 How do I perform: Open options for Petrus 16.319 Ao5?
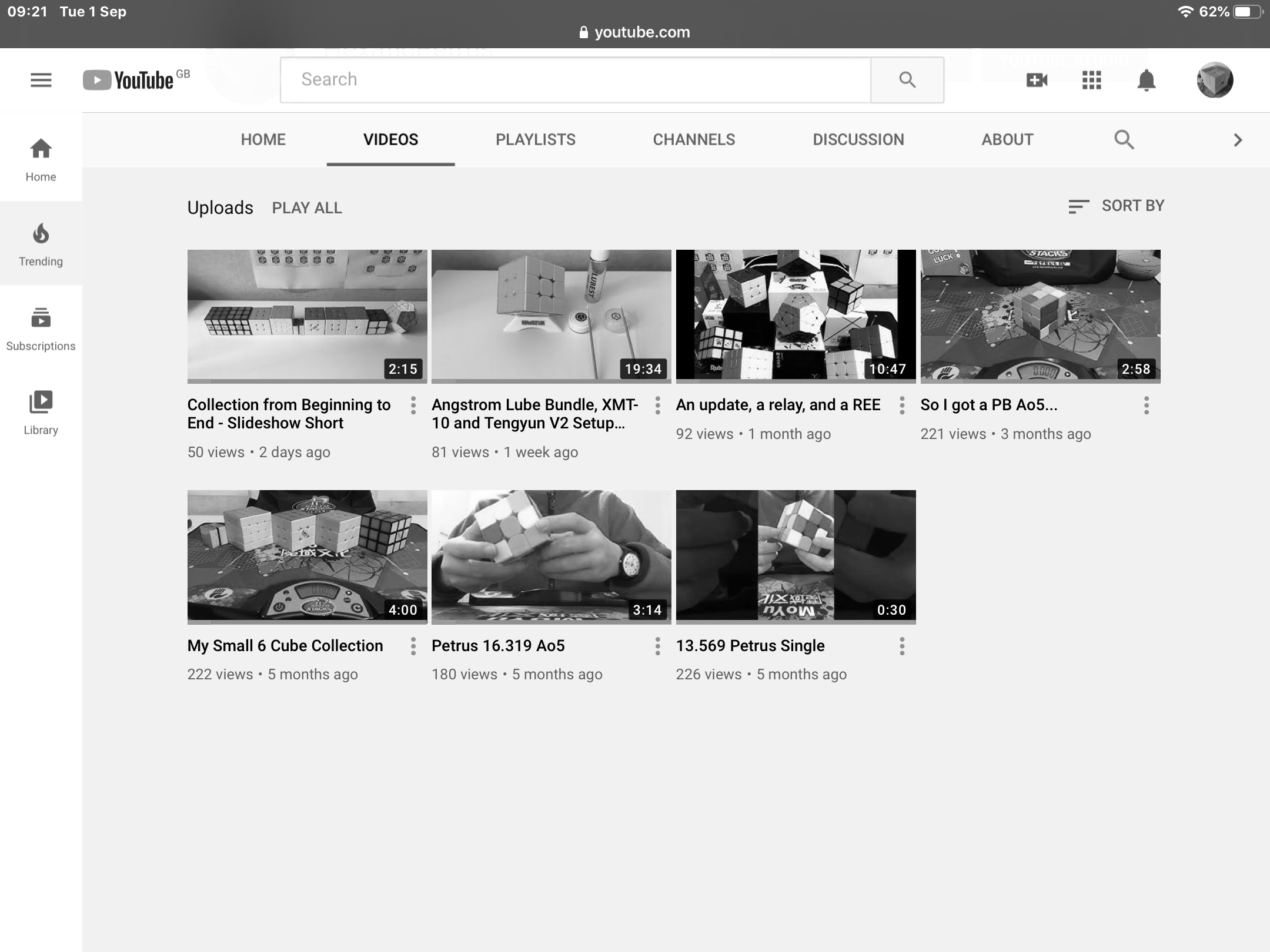[x=657, y=646]
